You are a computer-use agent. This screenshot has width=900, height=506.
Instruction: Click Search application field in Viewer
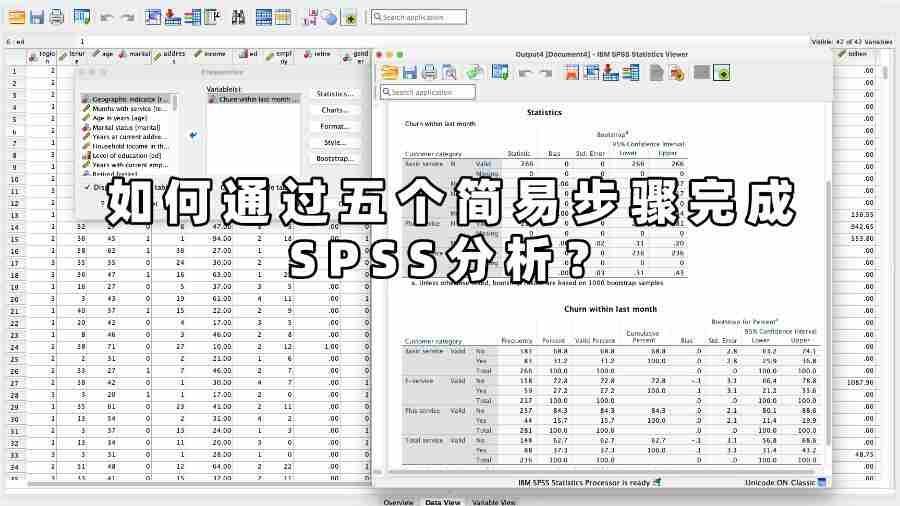[x=432, y=92]
